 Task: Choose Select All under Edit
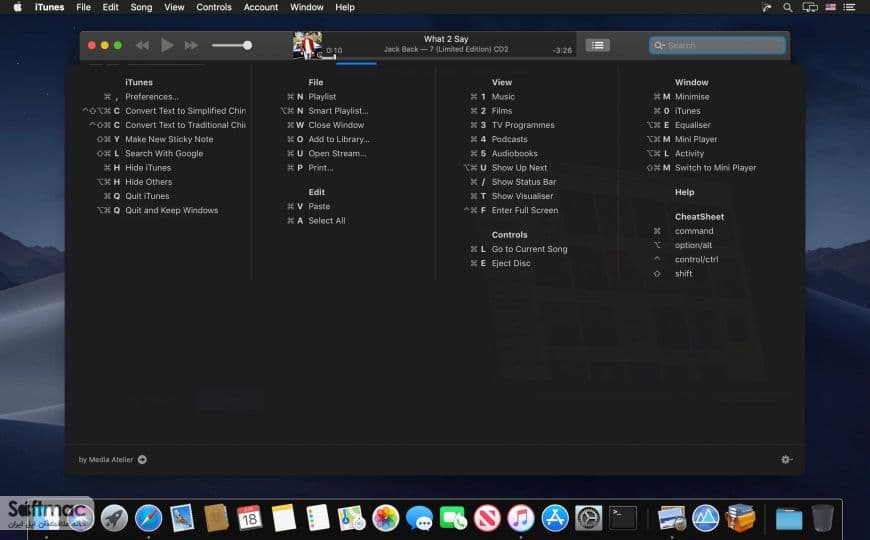pos(326,221)
